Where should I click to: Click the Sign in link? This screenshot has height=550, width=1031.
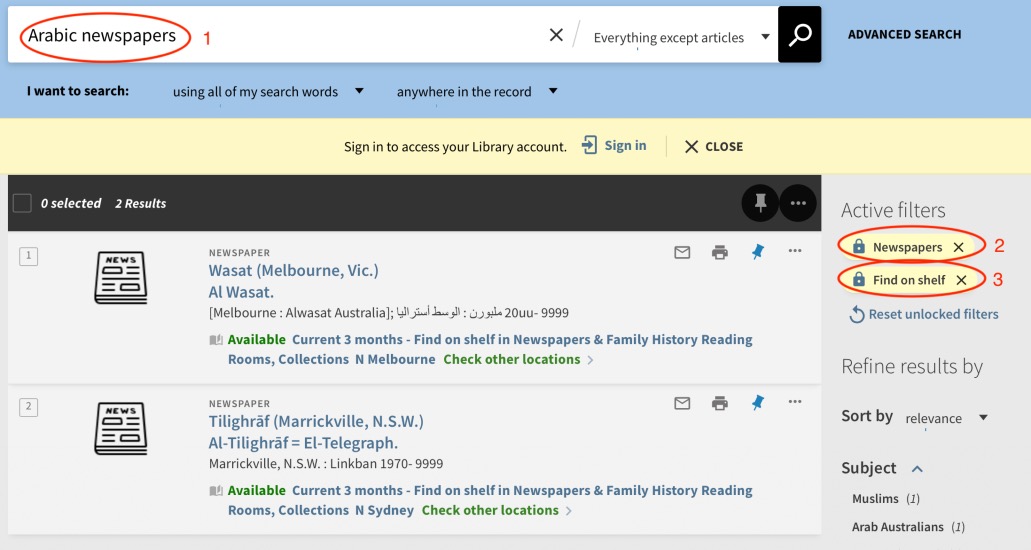(614, 145)
